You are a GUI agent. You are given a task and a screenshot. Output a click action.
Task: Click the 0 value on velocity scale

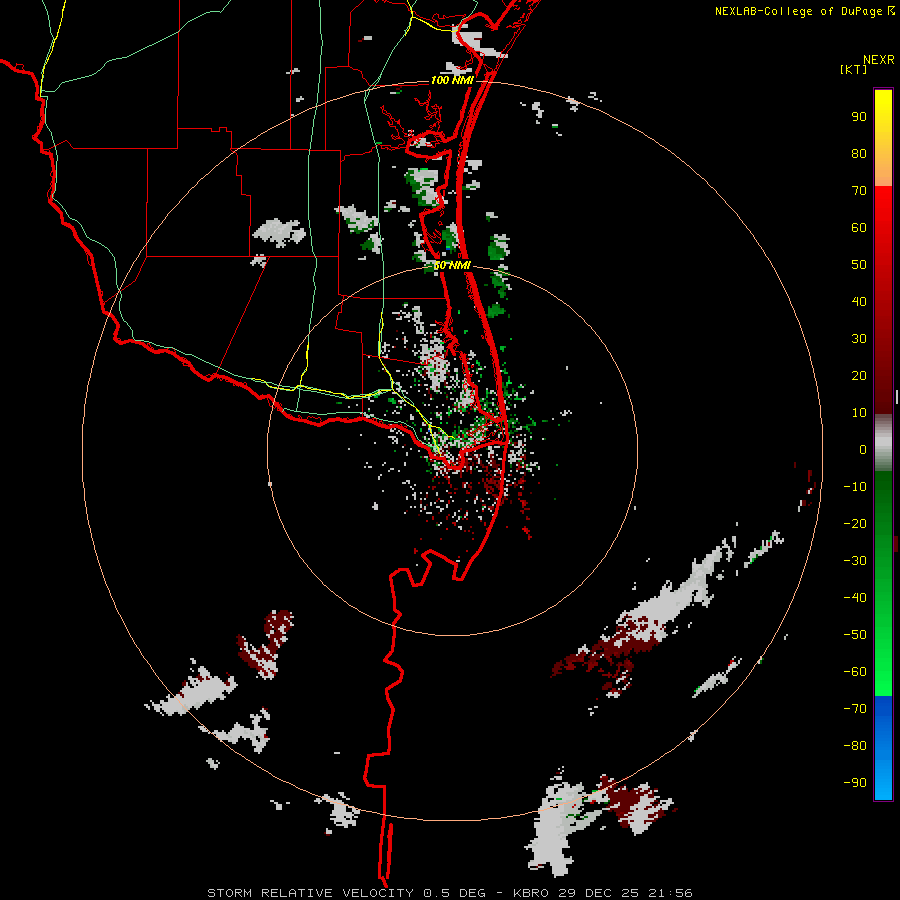click(x=863, y=449)
